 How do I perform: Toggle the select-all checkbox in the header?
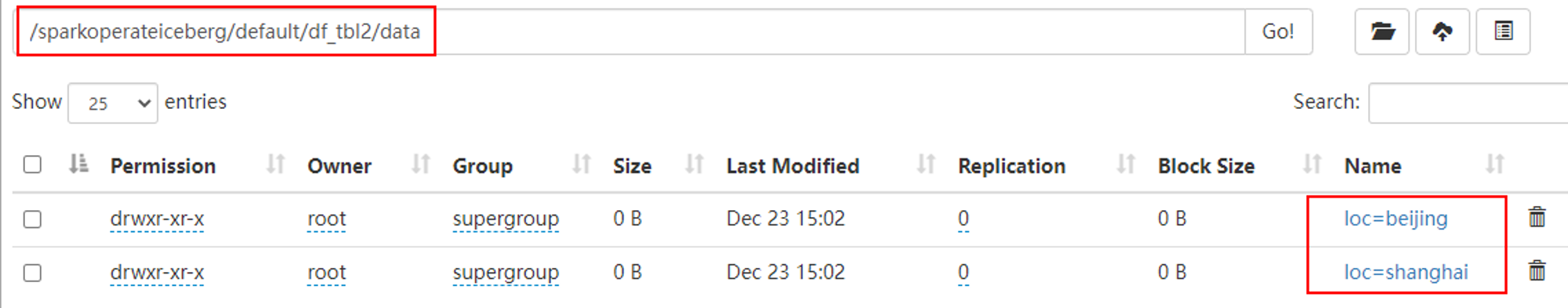(x=32, y=165)
